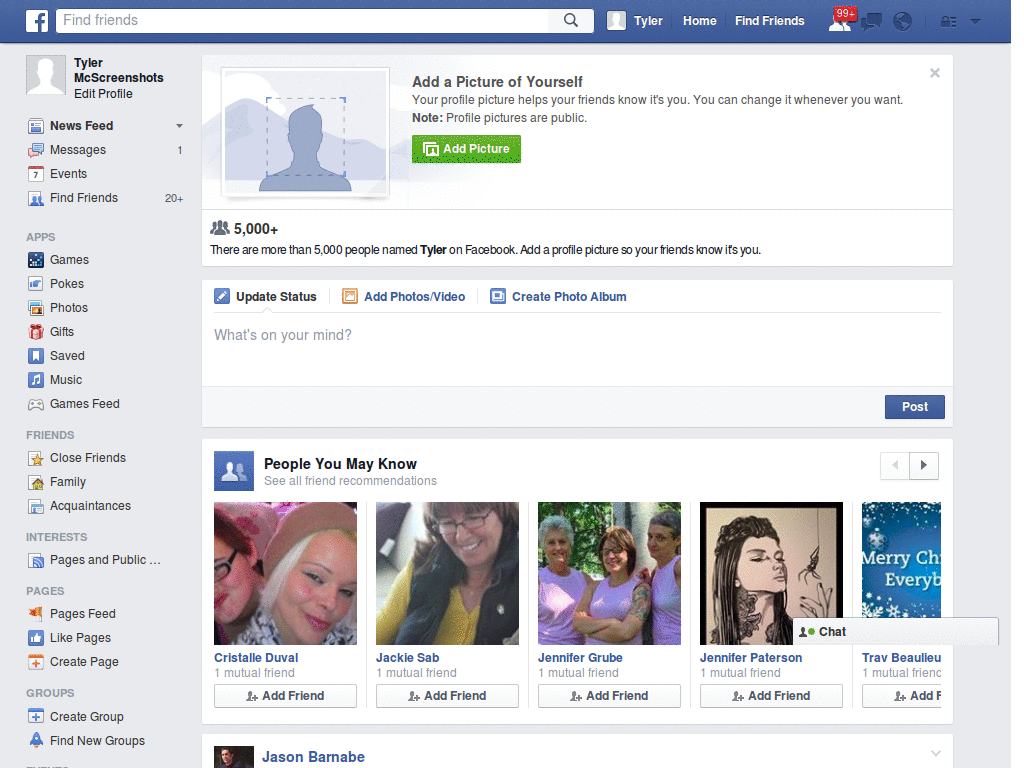This screenshot has width=1024, height=768.
Task: Click the Family house icon
Action: 36,483
